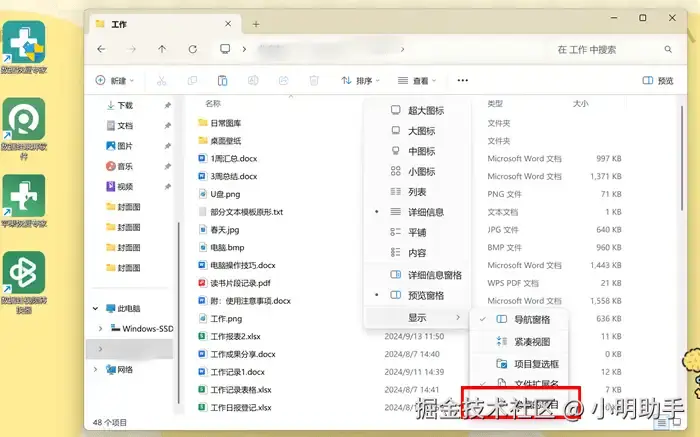Toggle 预览窗格 in the view menu
700x437 pixels.
click(417, 295)
